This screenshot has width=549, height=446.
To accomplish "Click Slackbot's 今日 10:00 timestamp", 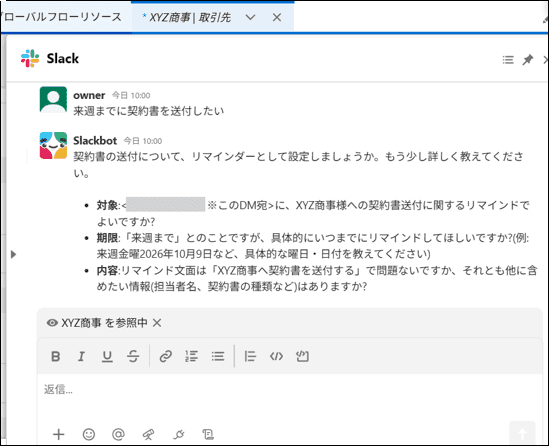I will pos(143,141).
